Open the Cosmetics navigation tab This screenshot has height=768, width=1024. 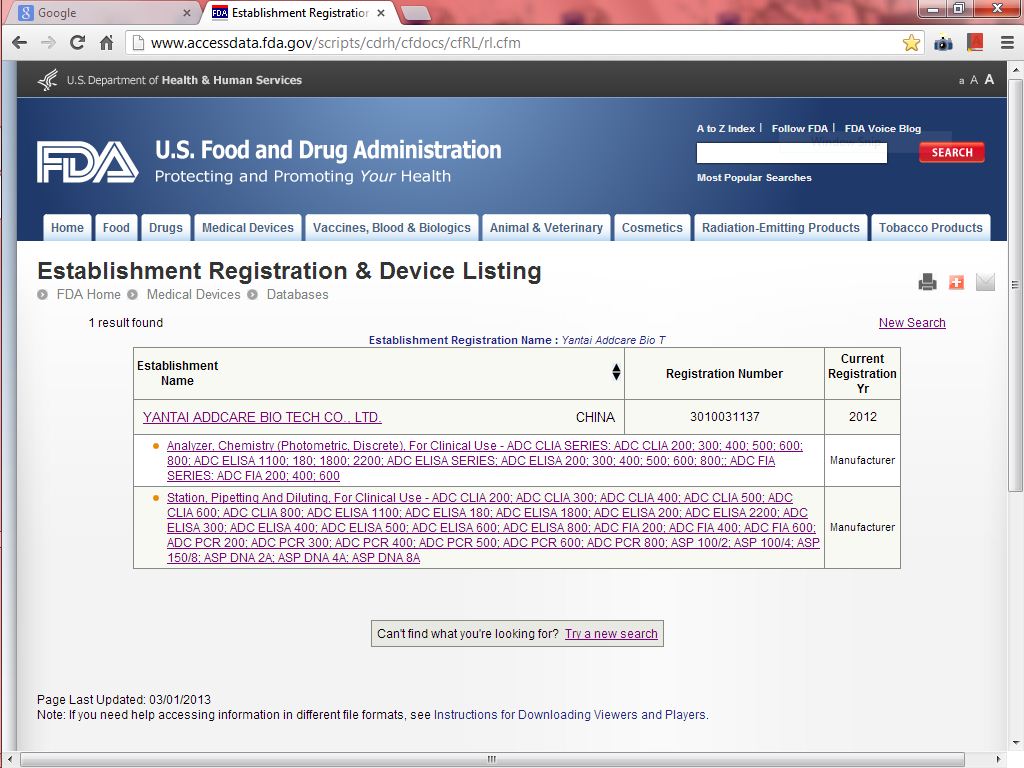click(x=652, y=228)
